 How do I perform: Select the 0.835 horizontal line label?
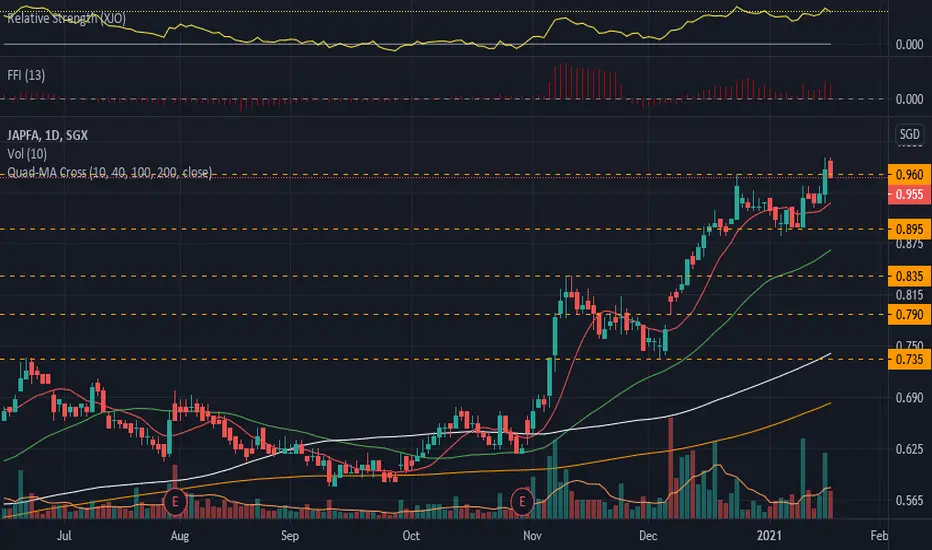click(909, 276)
